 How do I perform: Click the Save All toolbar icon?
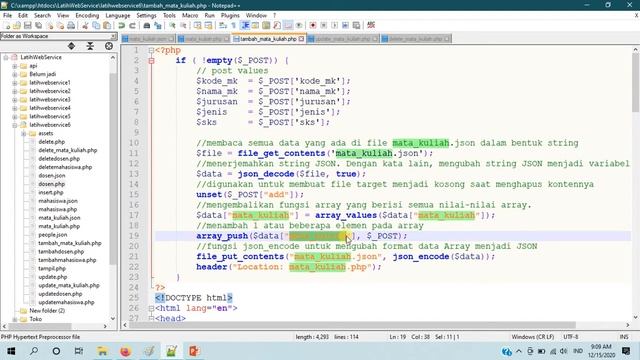click(38, 25)
